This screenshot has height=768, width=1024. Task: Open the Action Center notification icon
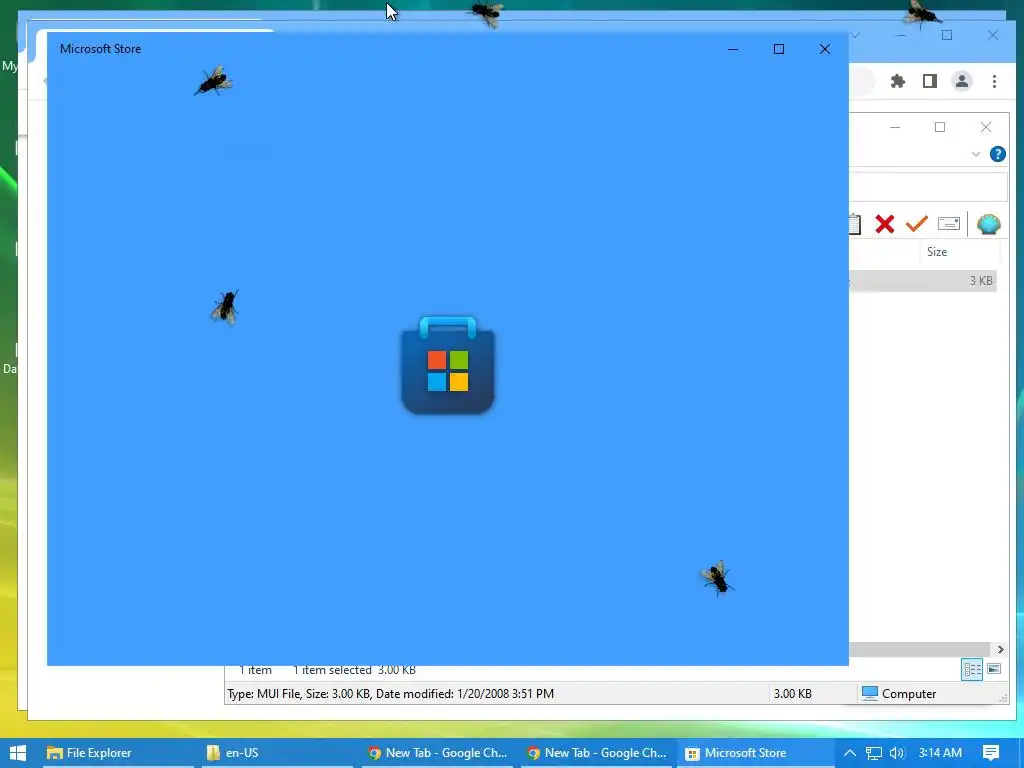(991, 753)
